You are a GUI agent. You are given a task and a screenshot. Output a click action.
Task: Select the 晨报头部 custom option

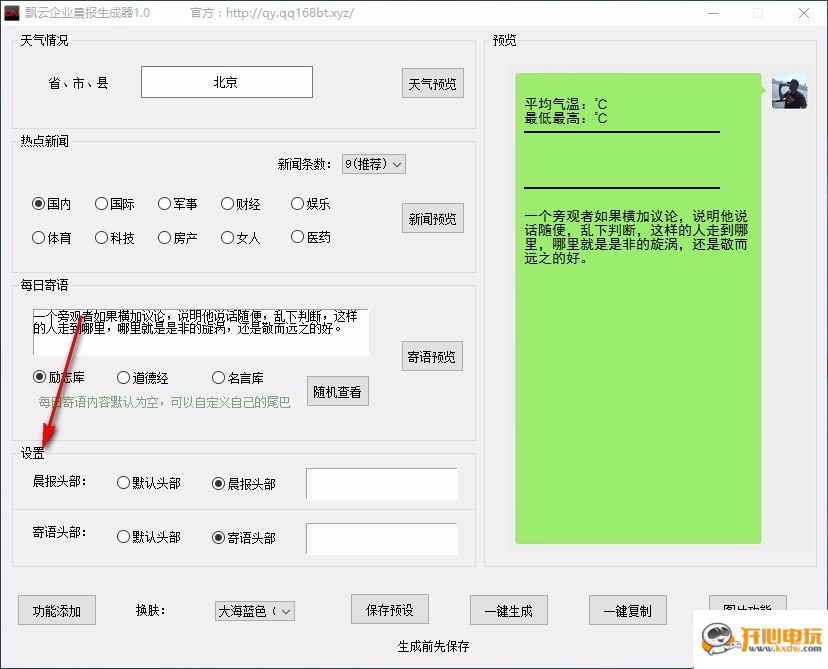pos(243,484)
